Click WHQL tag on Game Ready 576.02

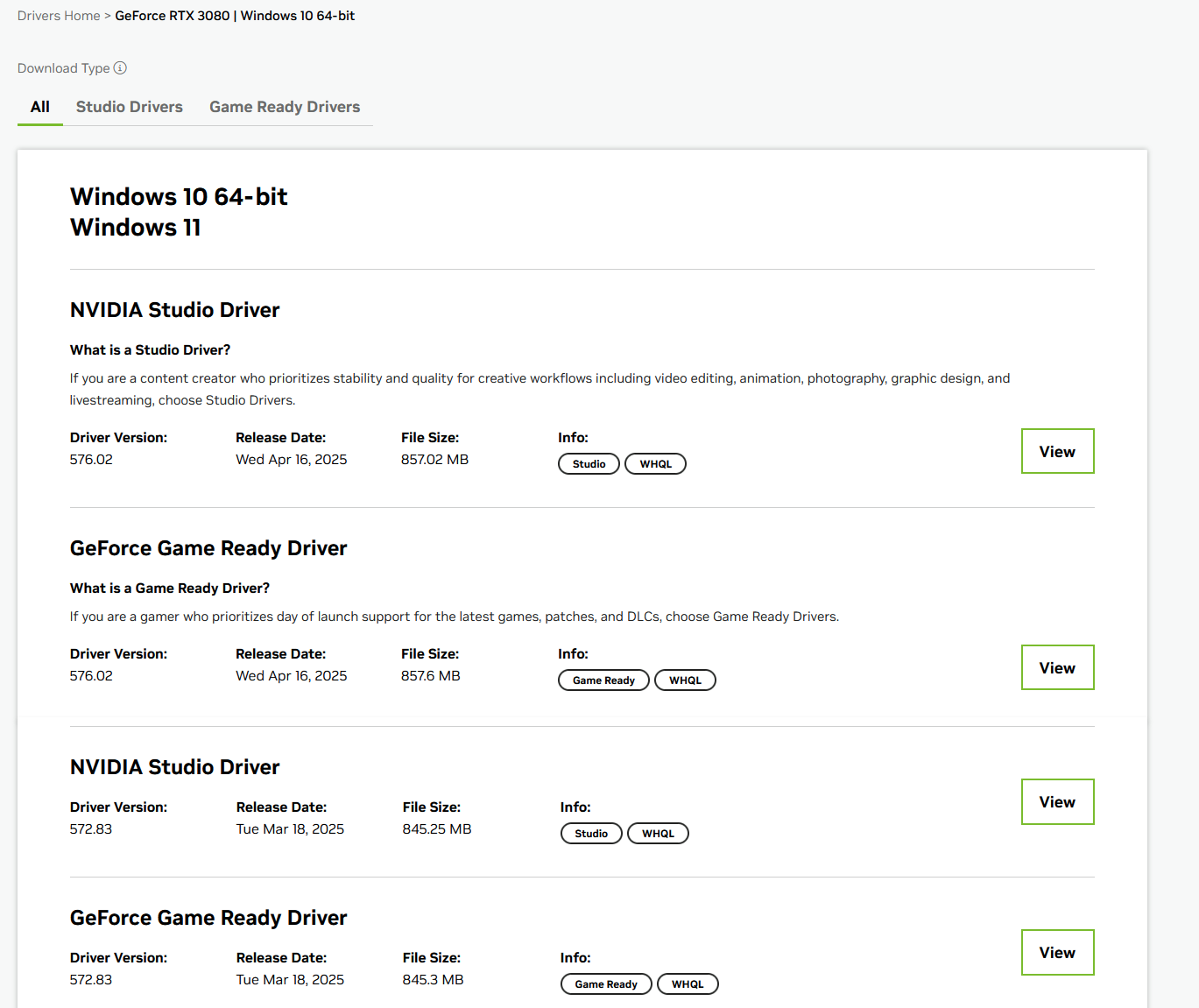685,680
